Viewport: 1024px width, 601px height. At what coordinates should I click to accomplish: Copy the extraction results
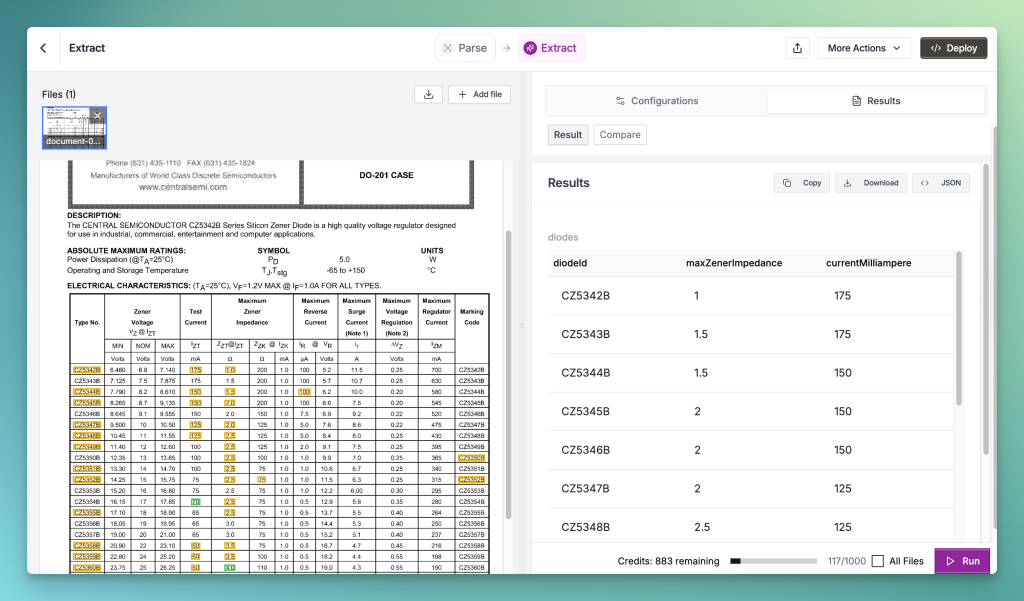pyautogui.click(x=802, y=183)
